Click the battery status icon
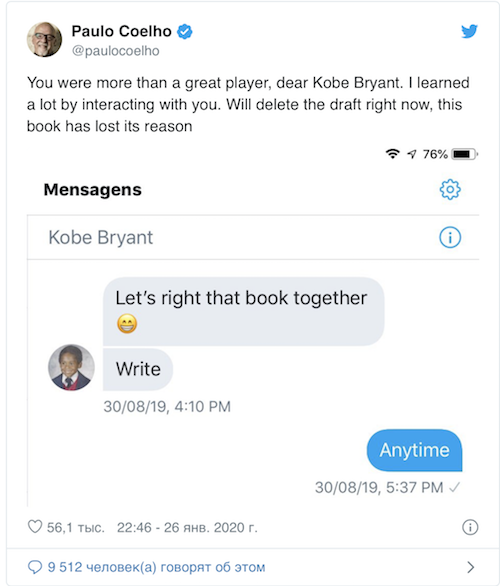The width and height of the screenshot is (500, 586). pyautogui.click(x=464, y=154)
